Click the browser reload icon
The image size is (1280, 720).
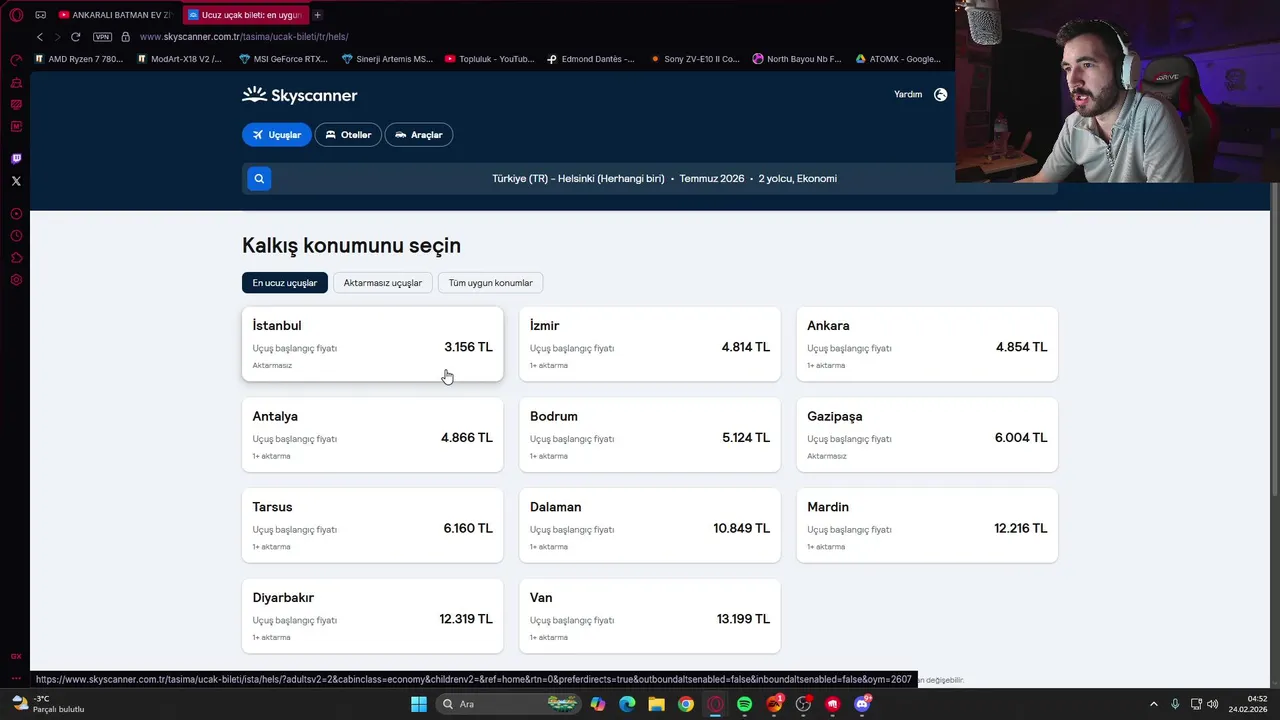[75, 37]
